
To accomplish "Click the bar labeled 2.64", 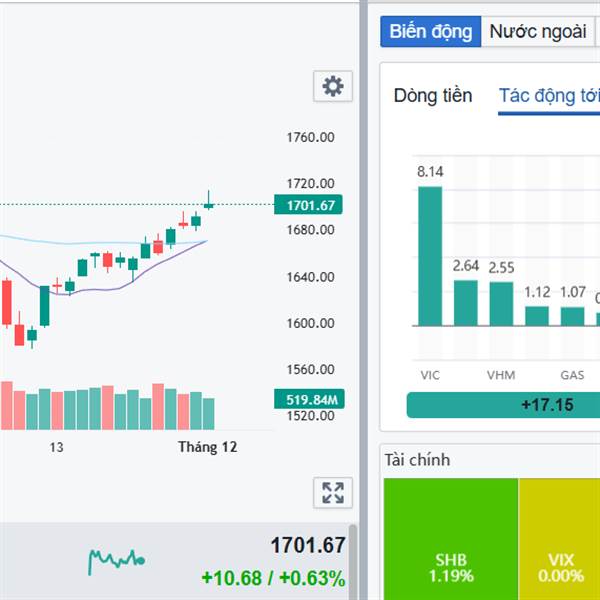I will (466, 302).
